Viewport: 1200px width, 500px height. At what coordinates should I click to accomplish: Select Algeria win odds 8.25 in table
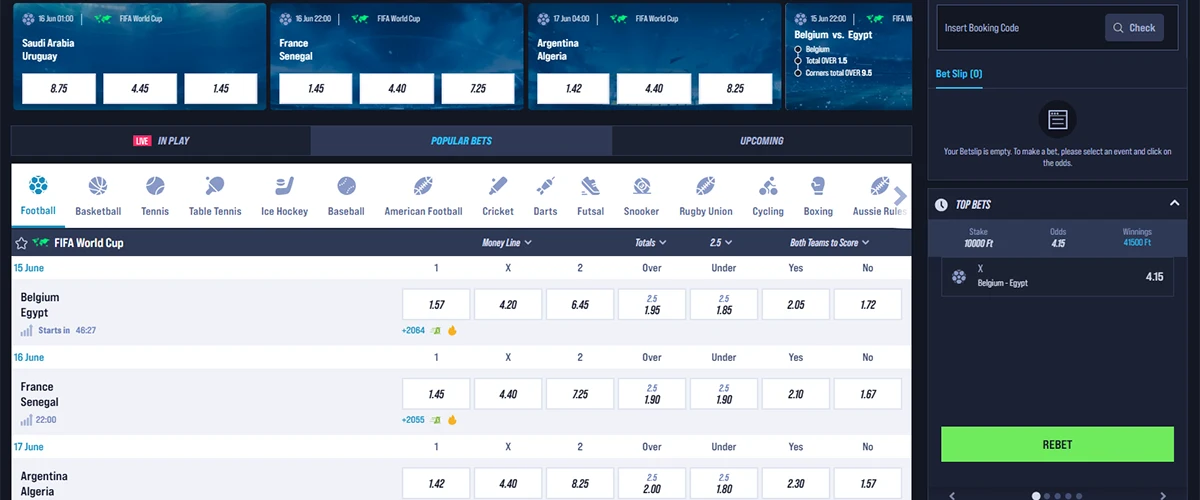pos(580,483)
